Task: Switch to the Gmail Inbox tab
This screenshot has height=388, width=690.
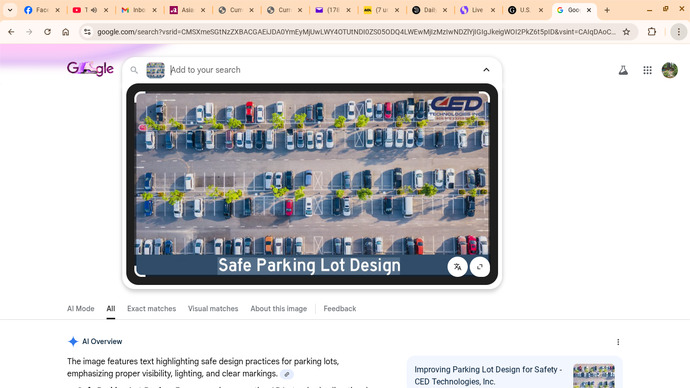Action: point(134,10)
